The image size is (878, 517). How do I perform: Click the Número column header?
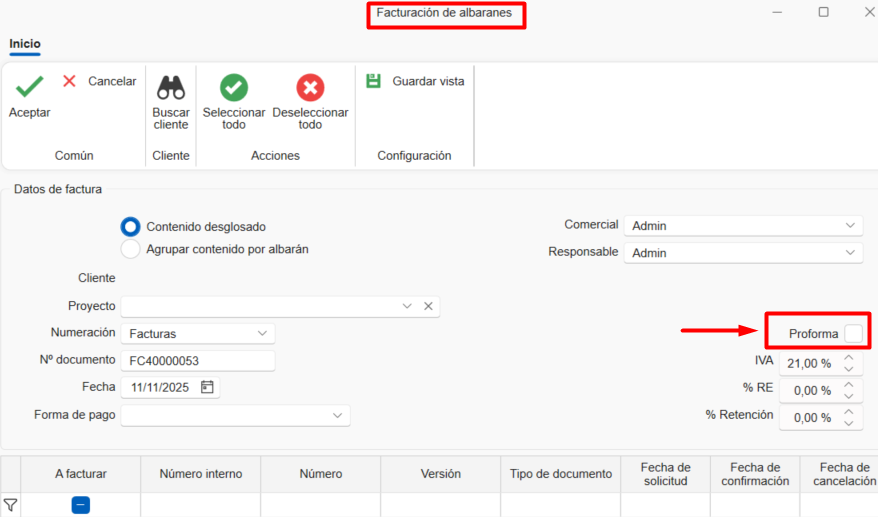click(x=320, y=474)
